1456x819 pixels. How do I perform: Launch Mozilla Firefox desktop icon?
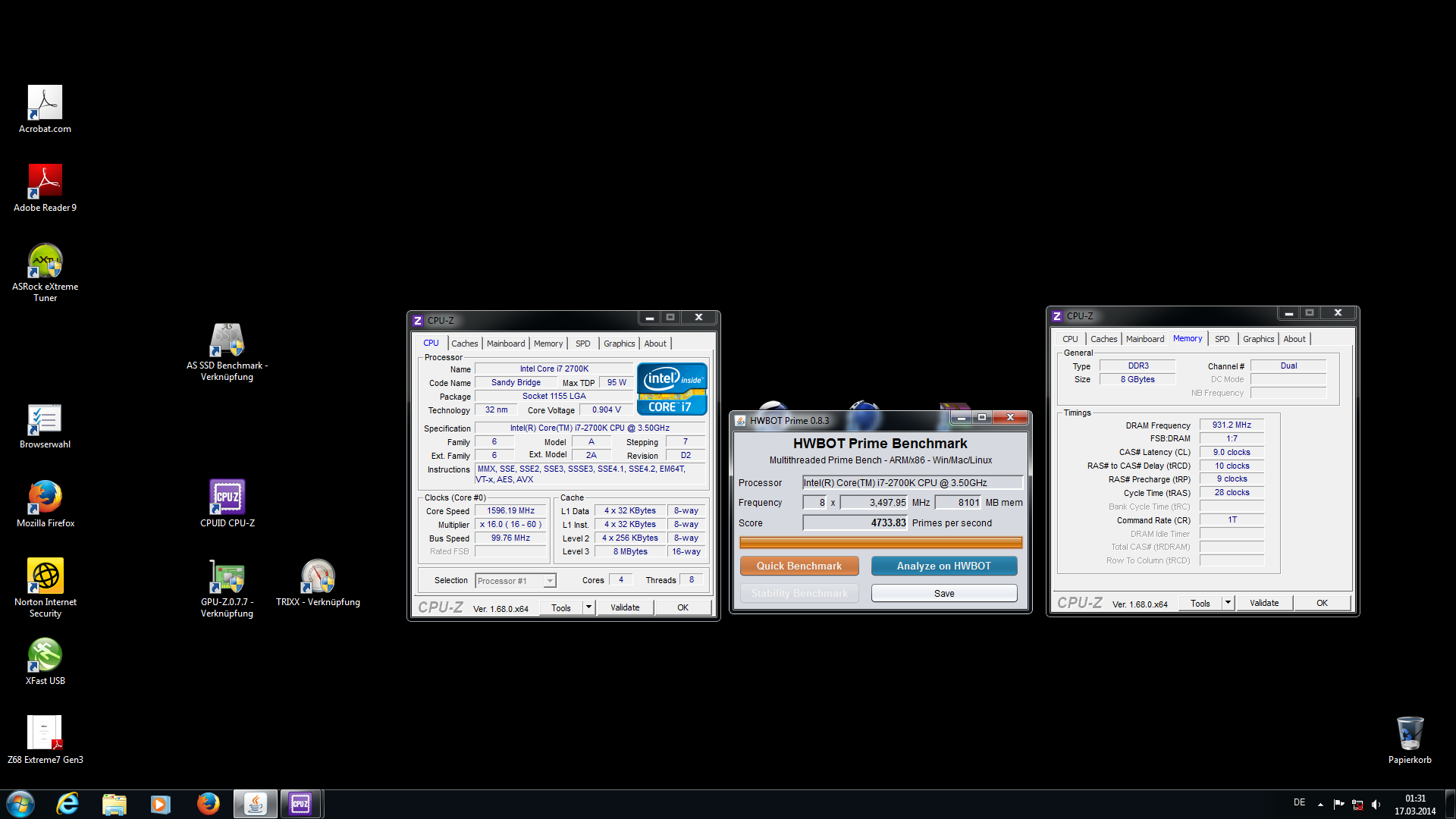45,504
